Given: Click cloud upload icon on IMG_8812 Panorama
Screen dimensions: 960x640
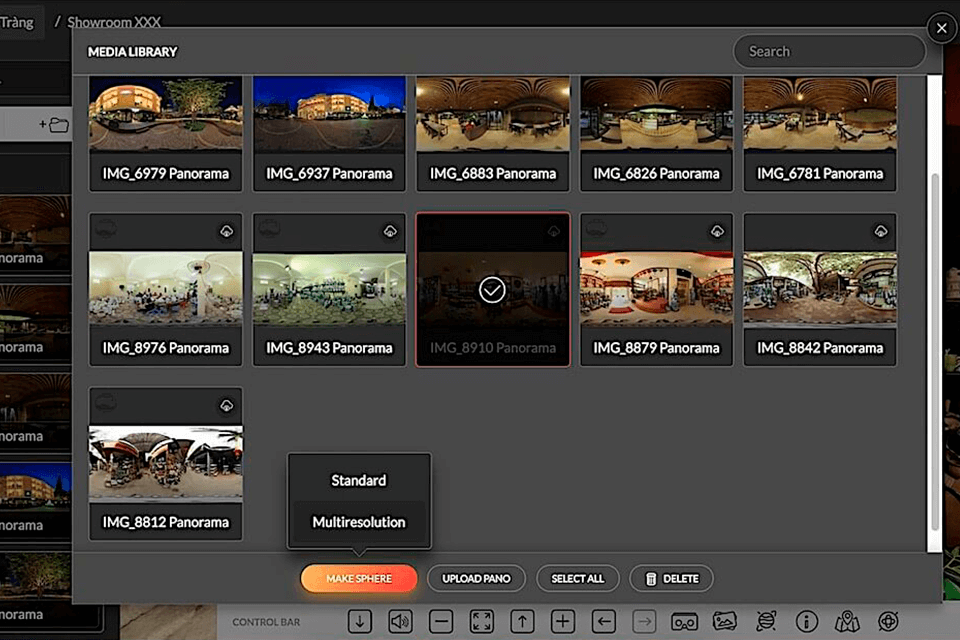Looking at the screenshot, I should pyautogui.click(x=227, y=405).
